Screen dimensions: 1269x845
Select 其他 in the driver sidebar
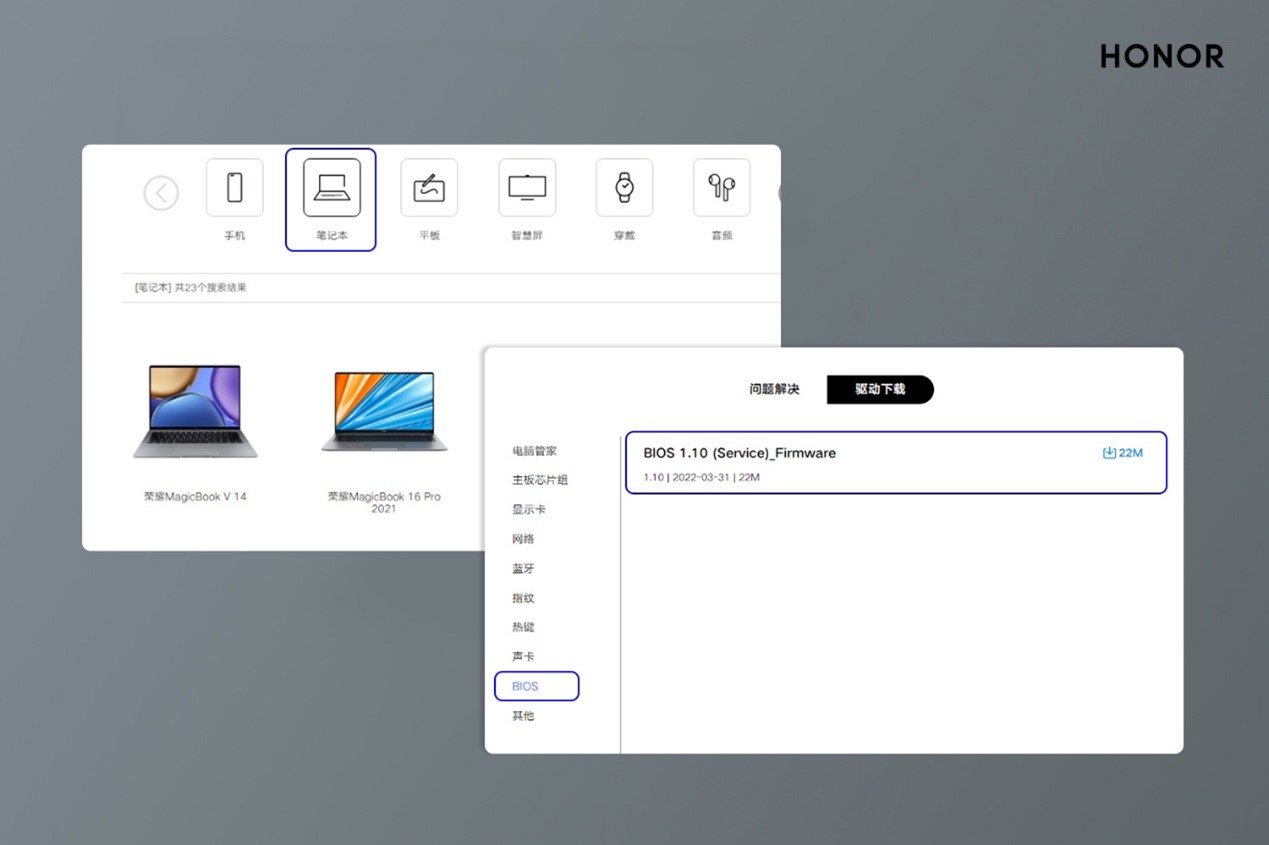(523, 716)
